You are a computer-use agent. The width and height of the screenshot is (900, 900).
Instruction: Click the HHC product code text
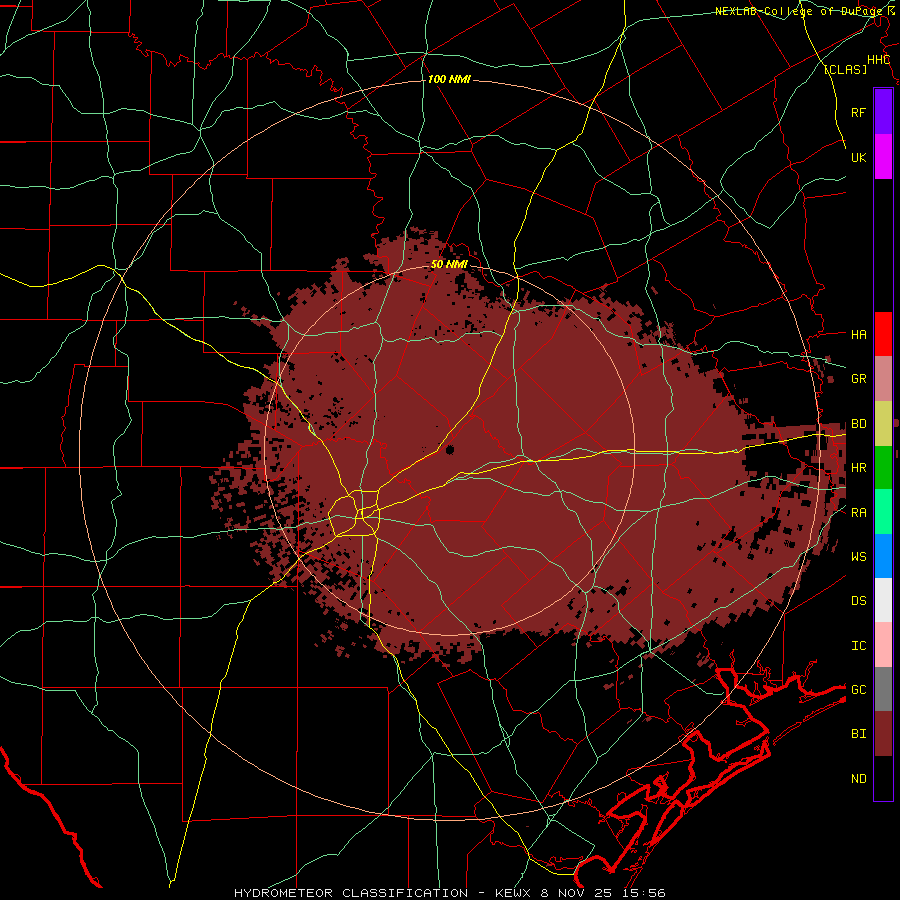[879, 60]
